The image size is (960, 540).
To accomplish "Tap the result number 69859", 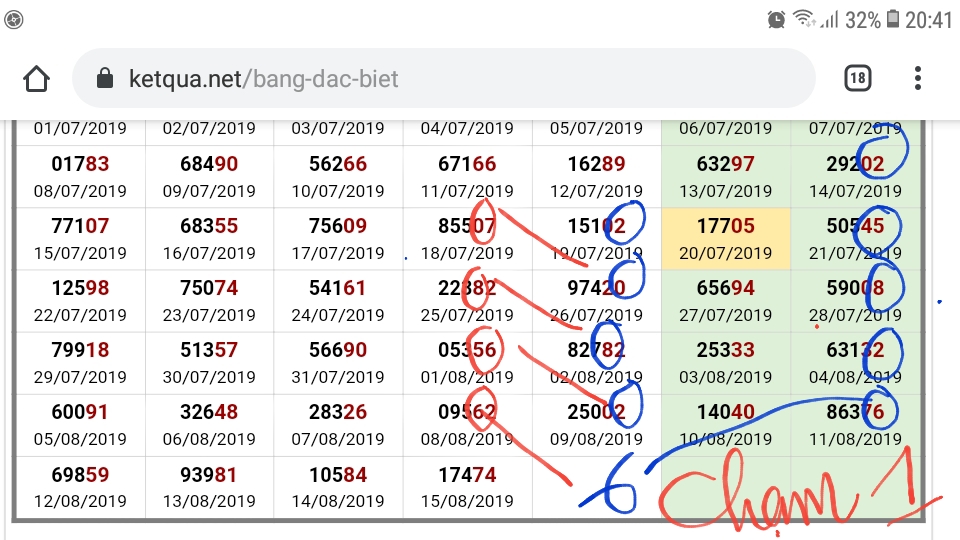I will pos(80,474).
